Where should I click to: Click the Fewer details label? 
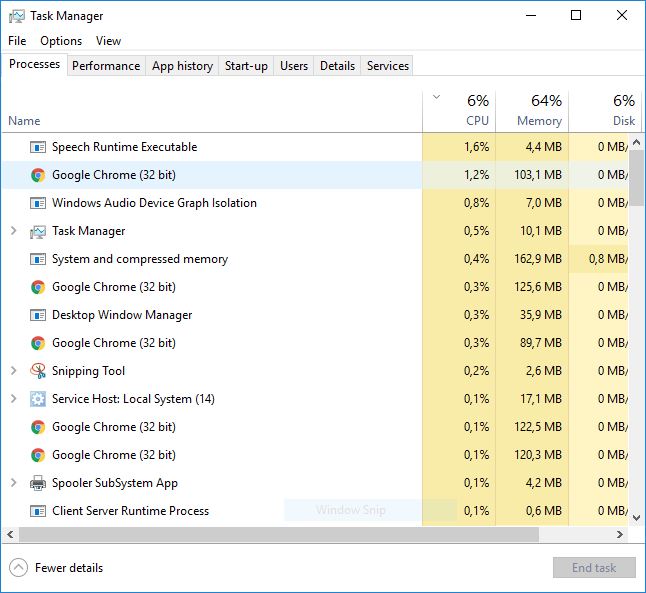69,568
